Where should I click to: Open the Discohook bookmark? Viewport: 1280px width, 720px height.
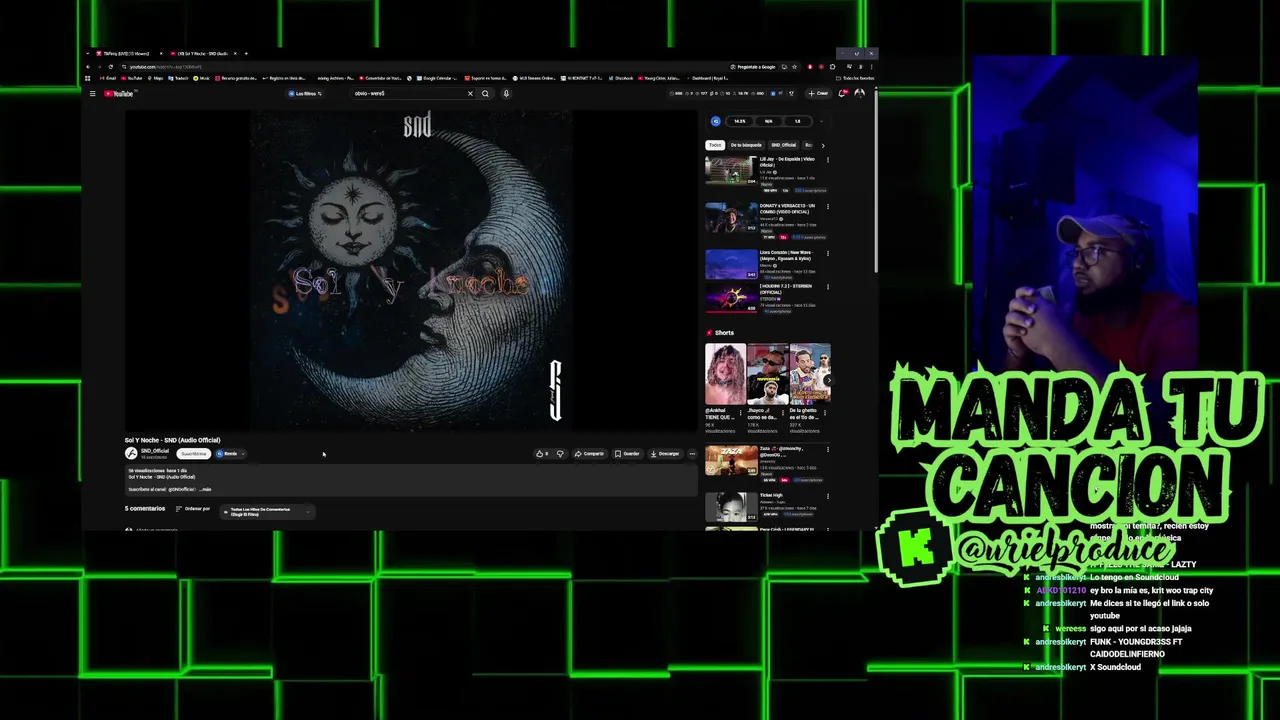[x=619, y=78]
